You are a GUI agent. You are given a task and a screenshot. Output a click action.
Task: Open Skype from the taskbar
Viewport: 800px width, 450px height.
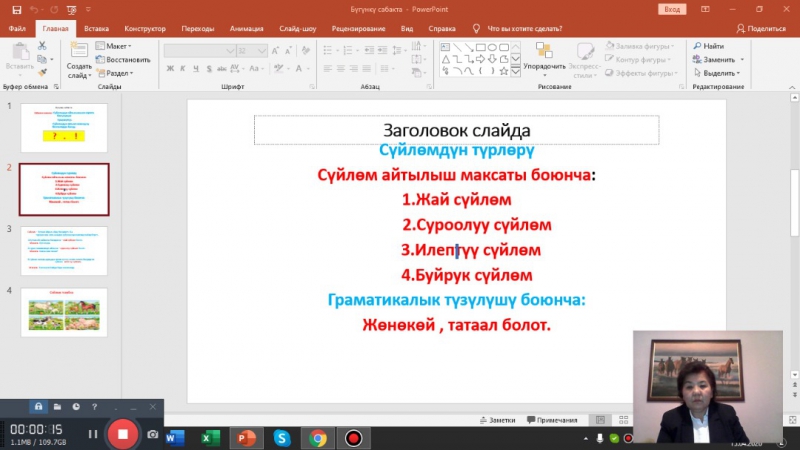[282, 438]
